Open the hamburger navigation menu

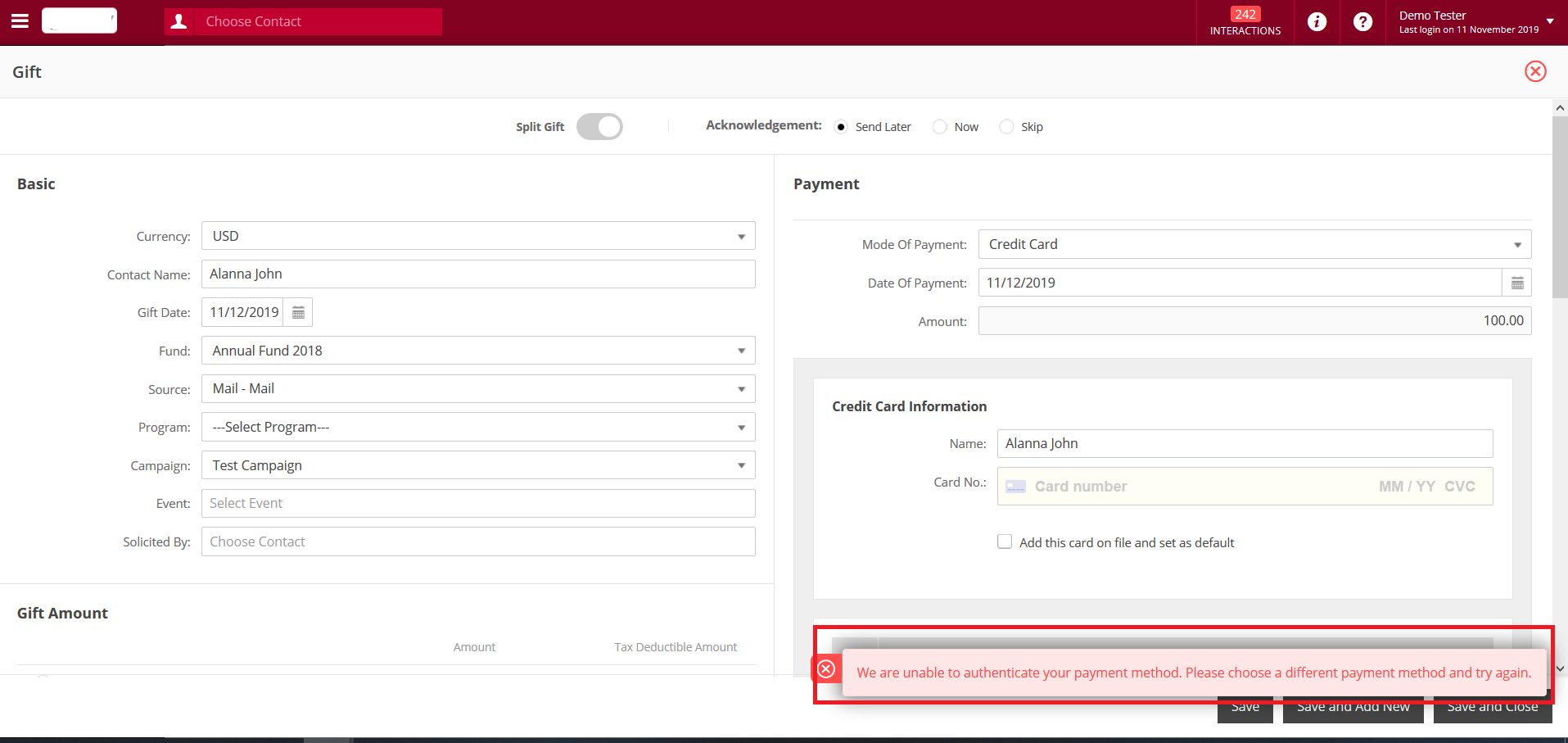pyautogui.click(x=20, y=21)
